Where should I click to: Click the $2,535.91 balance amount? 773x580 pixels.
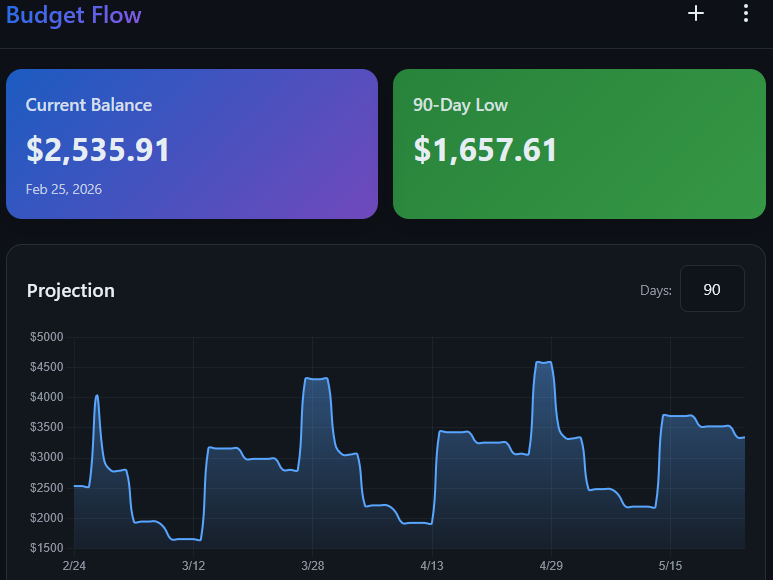click(98, 150)
